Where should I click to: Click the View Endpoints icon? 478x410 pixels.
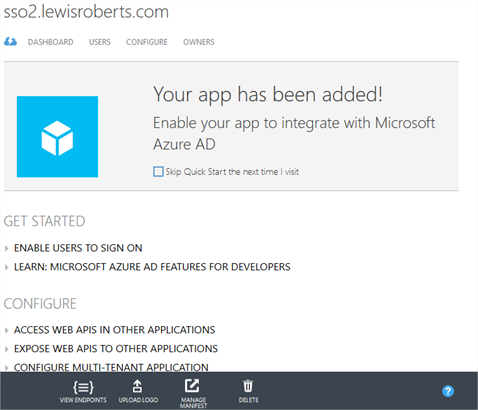point(83,387)
